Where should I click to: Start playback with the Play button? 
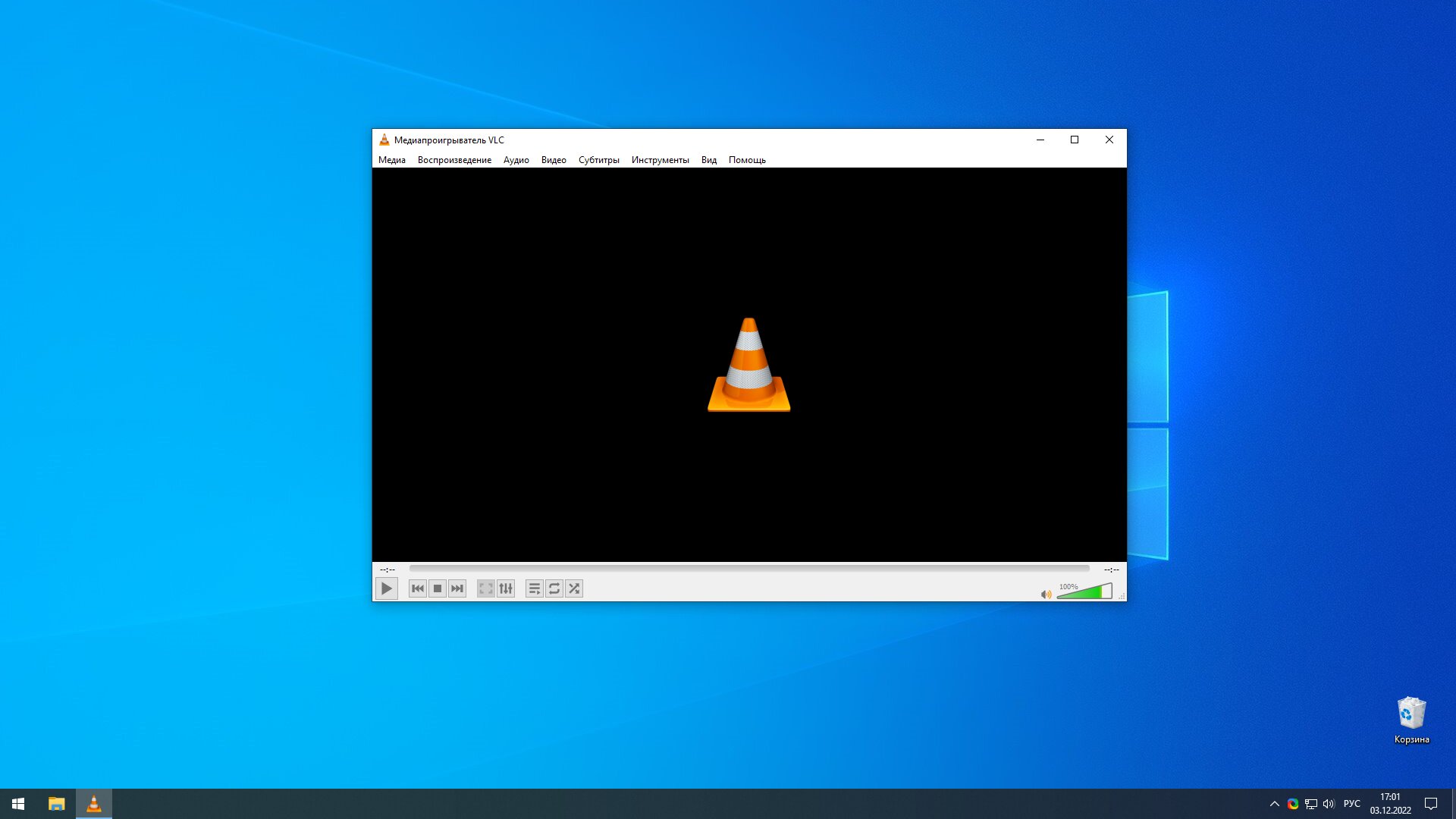386,588
